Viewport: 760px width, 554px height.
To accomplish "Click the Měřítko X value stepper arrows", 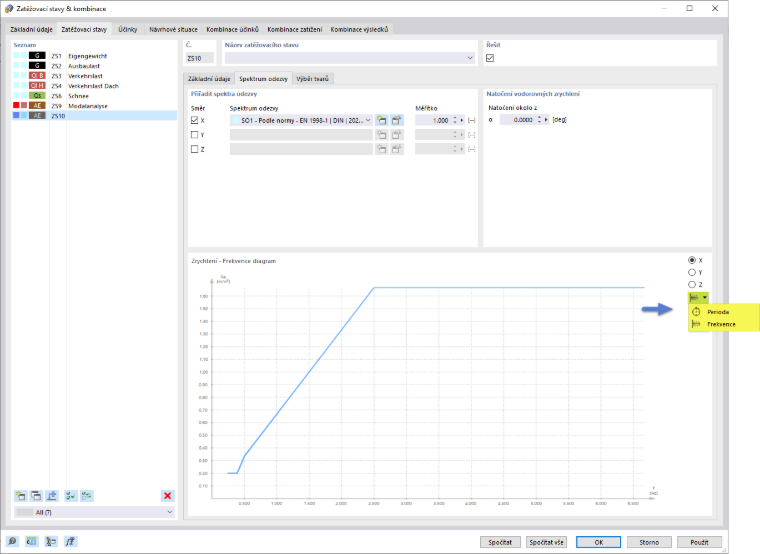I will (x=455, y=120).
